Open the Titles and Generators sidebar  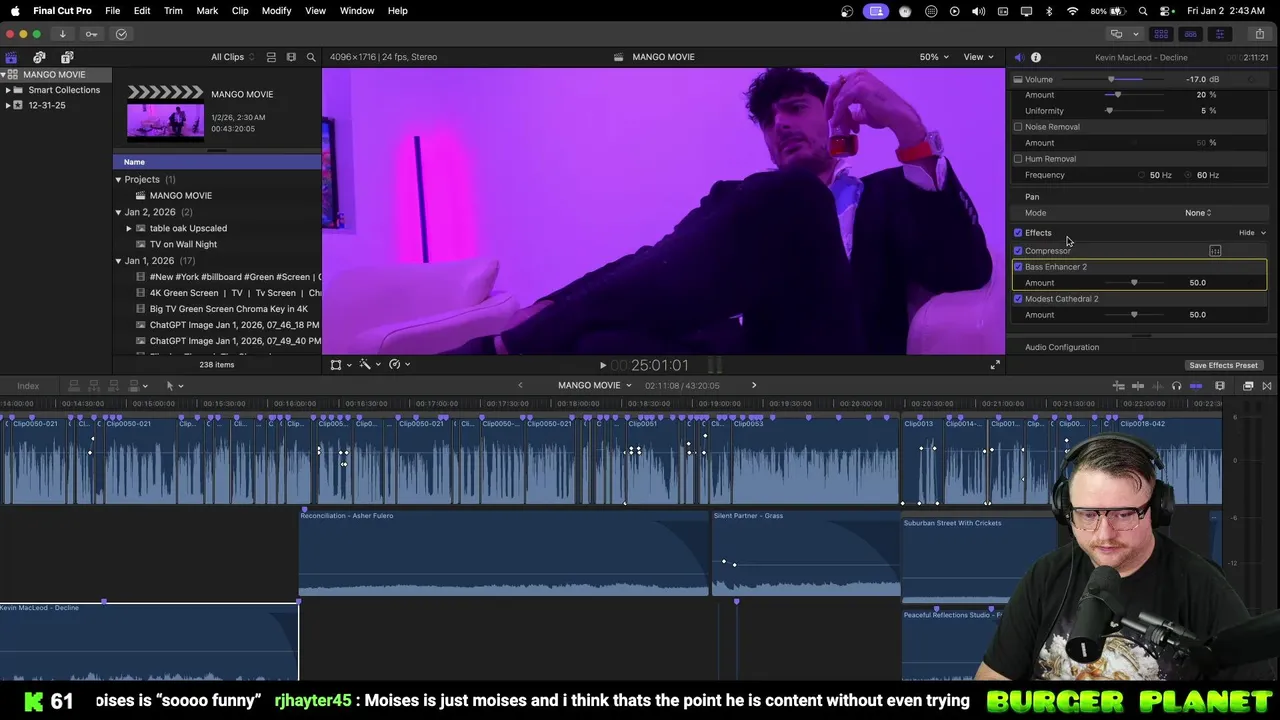pyautogui.click(x=67, y=57)
